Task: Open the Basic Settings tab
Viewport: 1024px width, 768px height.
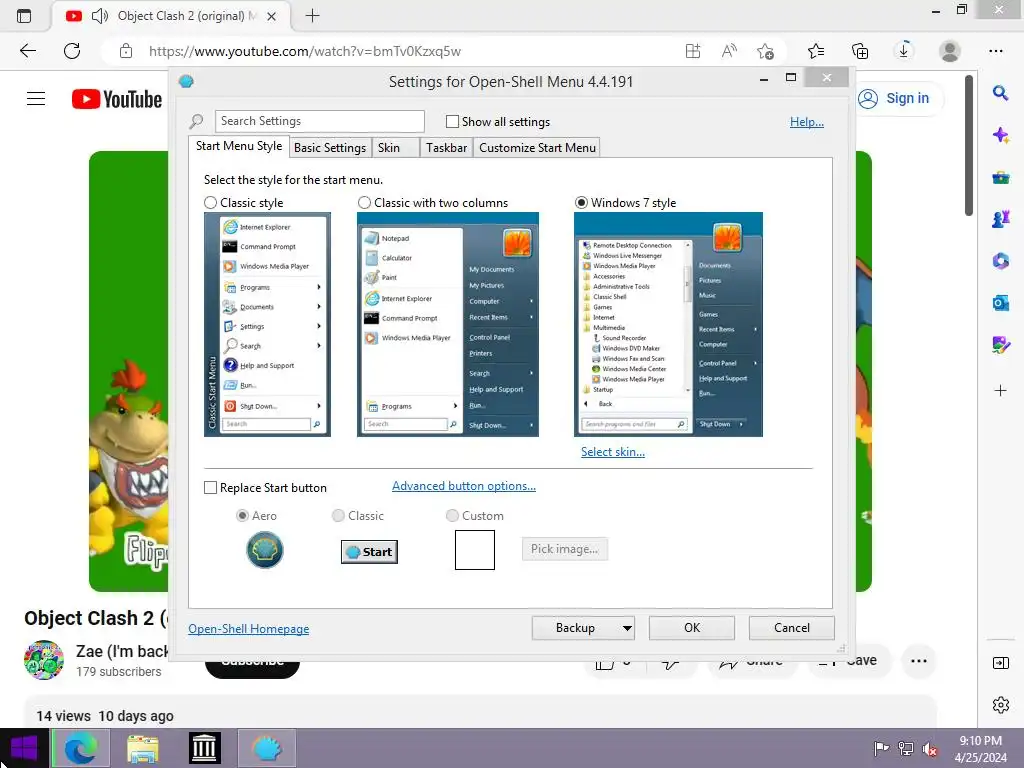Action: [330, 148]
